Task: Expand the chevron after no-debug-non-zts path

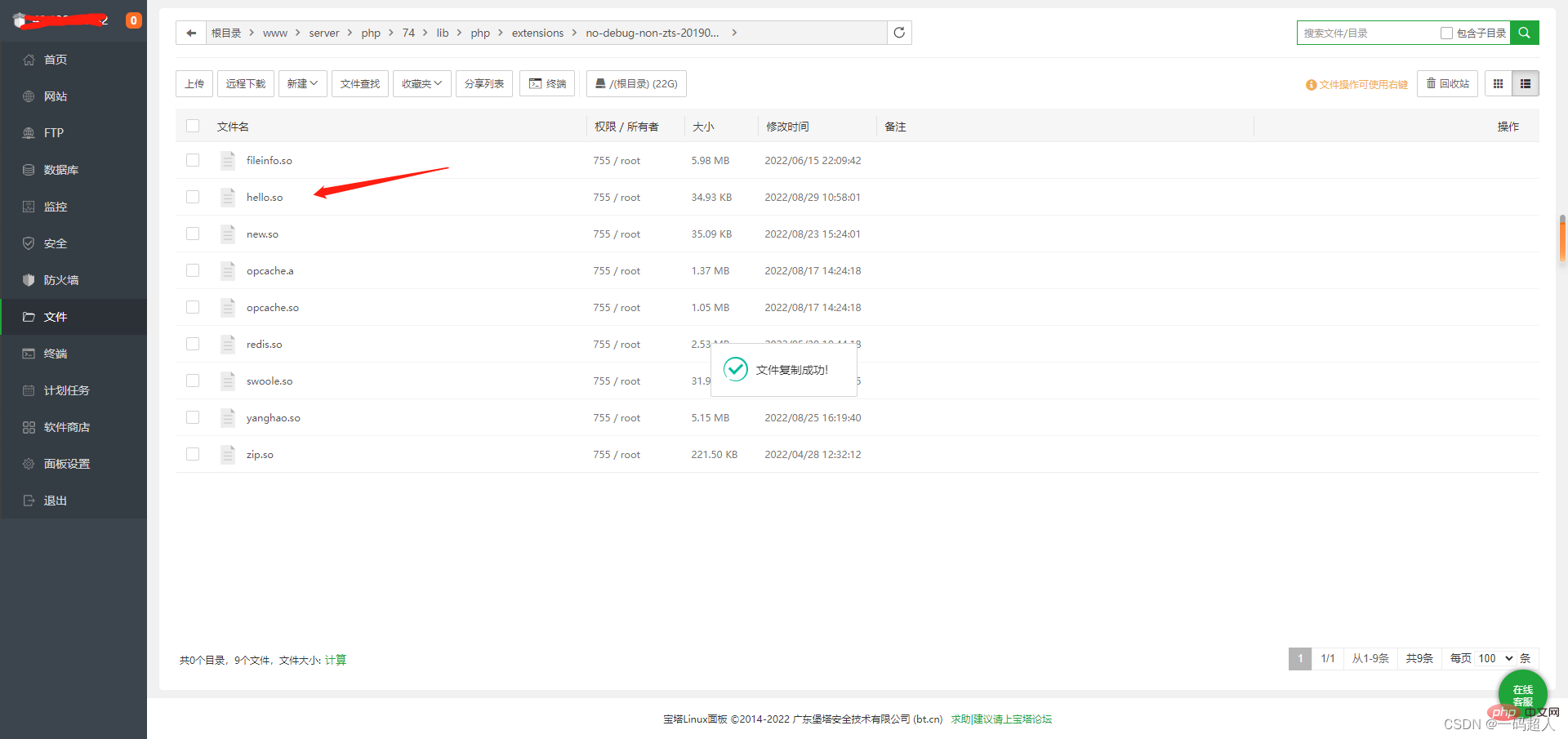Action: point(734,33)
